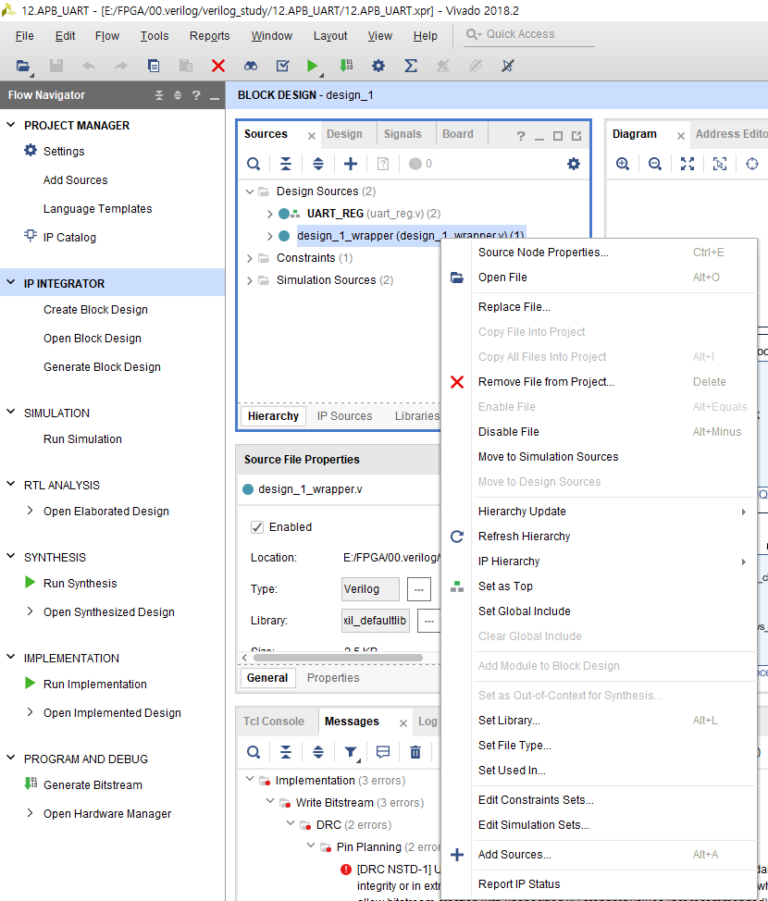Uncheck the Enabled checkbox
This screenshot has height=901, width=768.
[x=257, y=527]
